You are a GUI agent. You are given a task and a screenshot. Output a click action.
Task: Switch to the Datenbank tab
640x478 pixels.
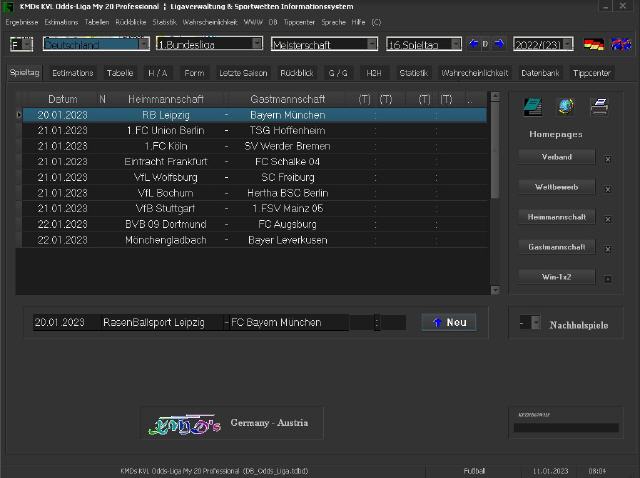540,73
